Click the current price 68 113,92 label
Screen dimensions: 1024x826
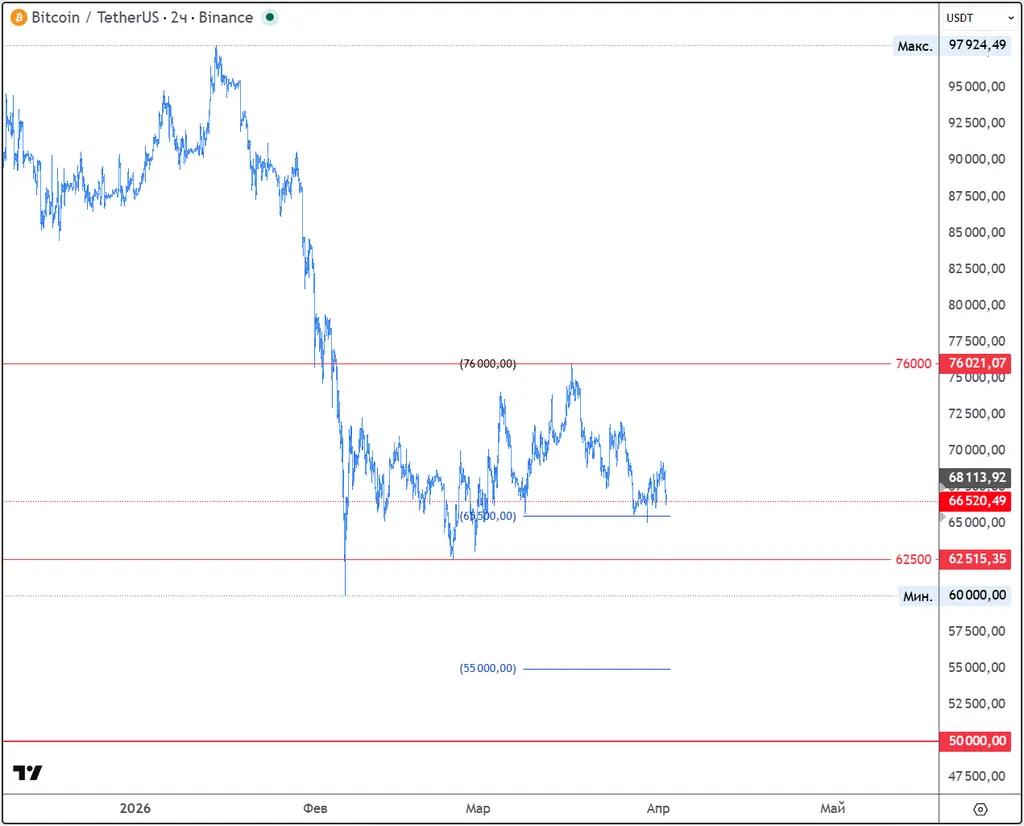tap(977, 478)
